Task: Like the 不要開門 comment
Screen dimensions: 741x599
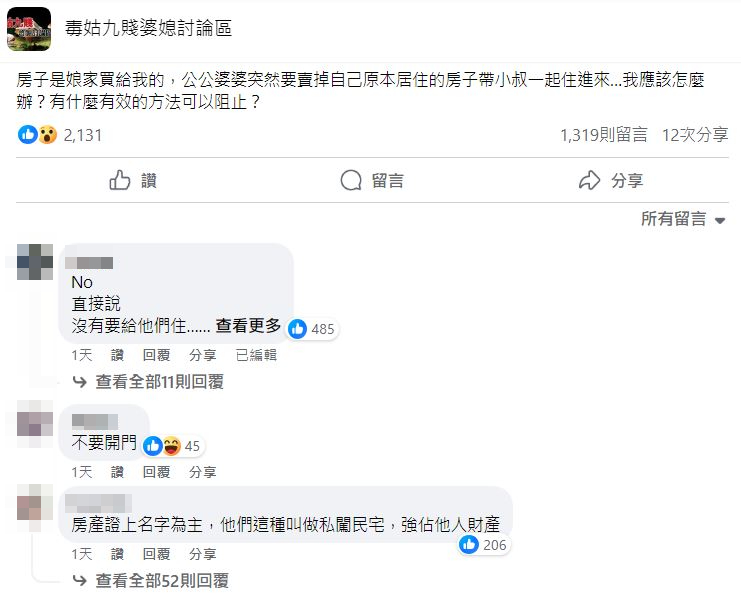Action: (117, 472)
